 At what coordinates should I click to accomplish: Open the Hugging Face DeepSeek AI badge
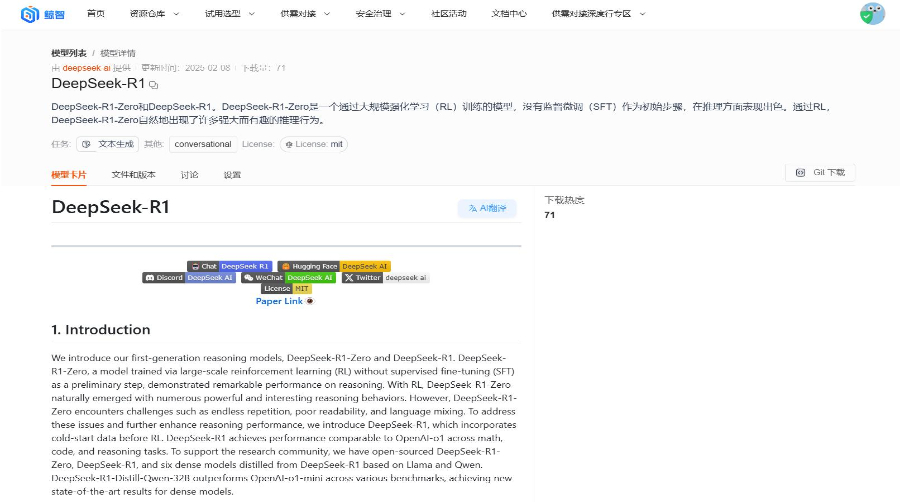coord(333,267)
